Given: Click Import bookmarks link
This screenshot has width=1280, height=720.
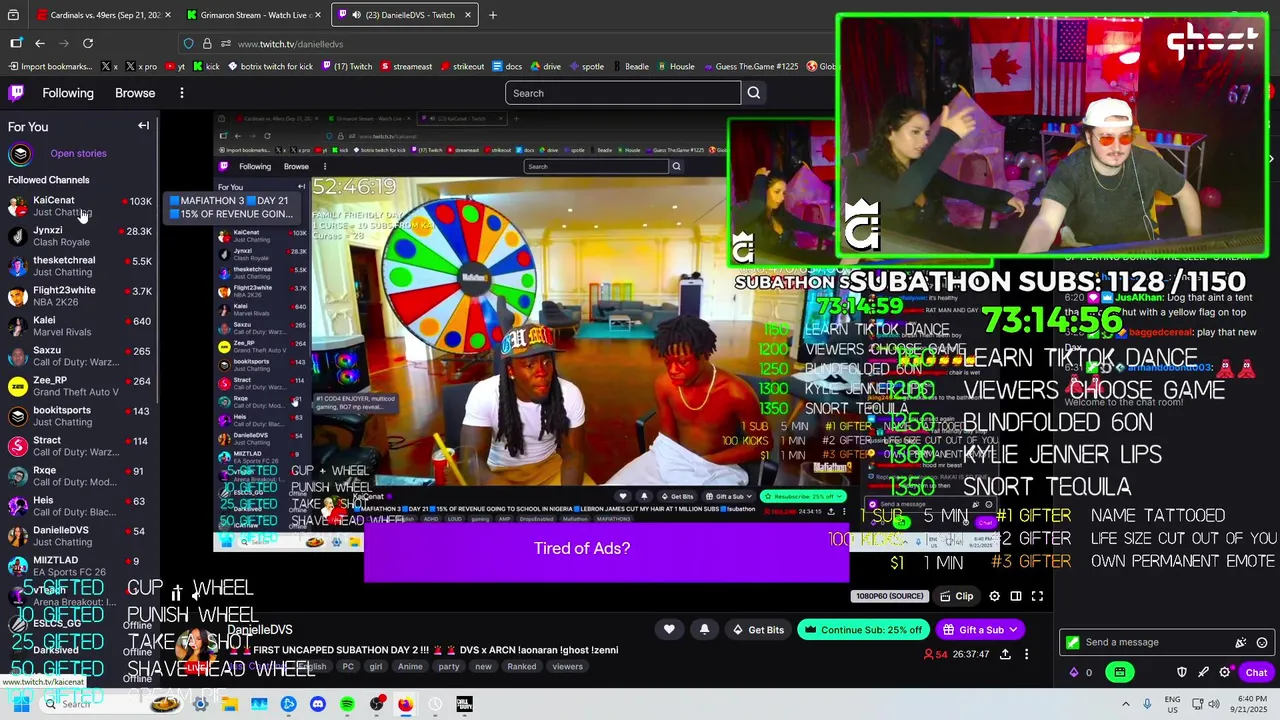Looking at the screenshot, I should [50, 67].
